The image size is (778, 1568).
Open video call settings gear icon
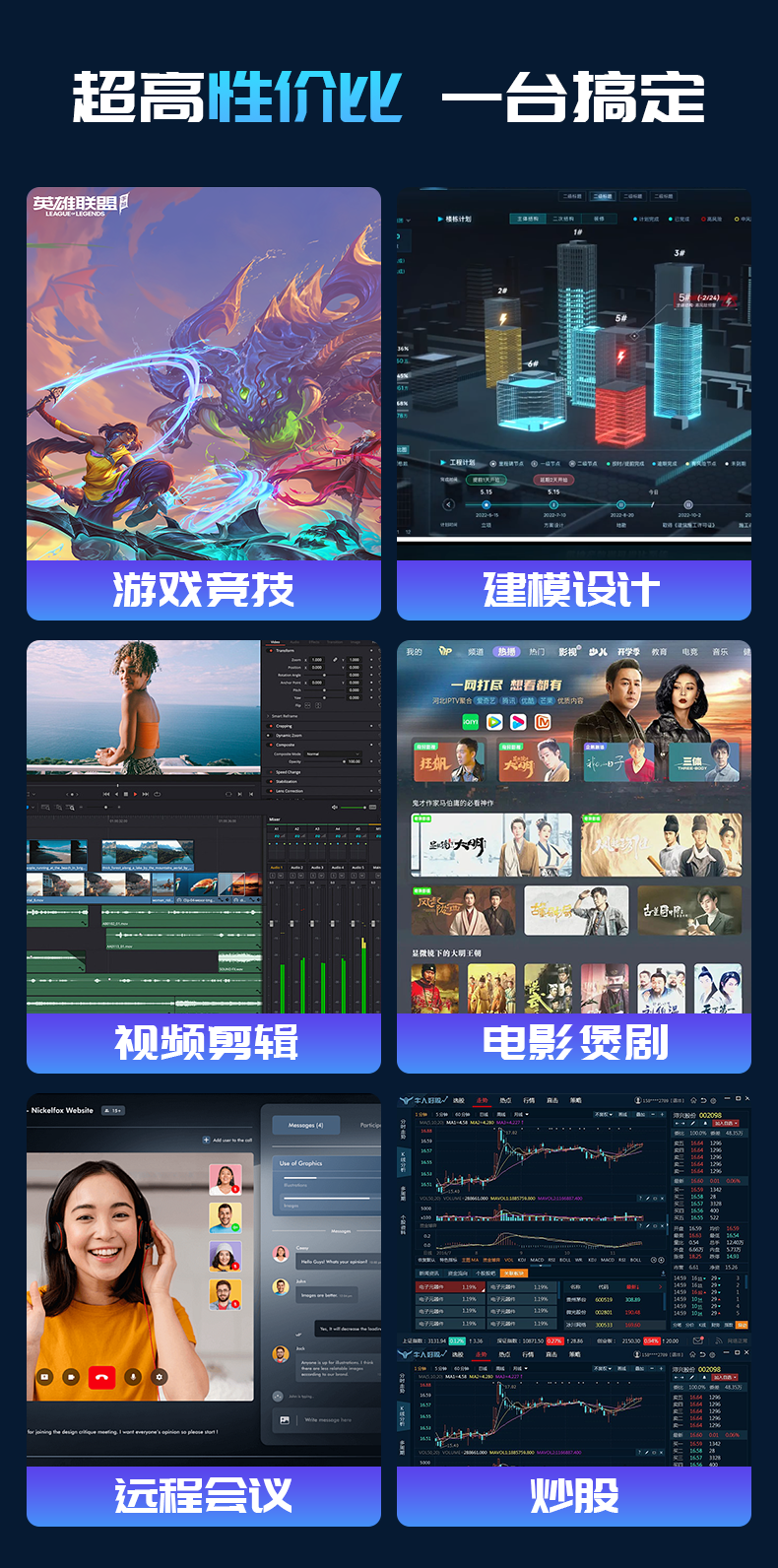click(x=161, y=1377)
